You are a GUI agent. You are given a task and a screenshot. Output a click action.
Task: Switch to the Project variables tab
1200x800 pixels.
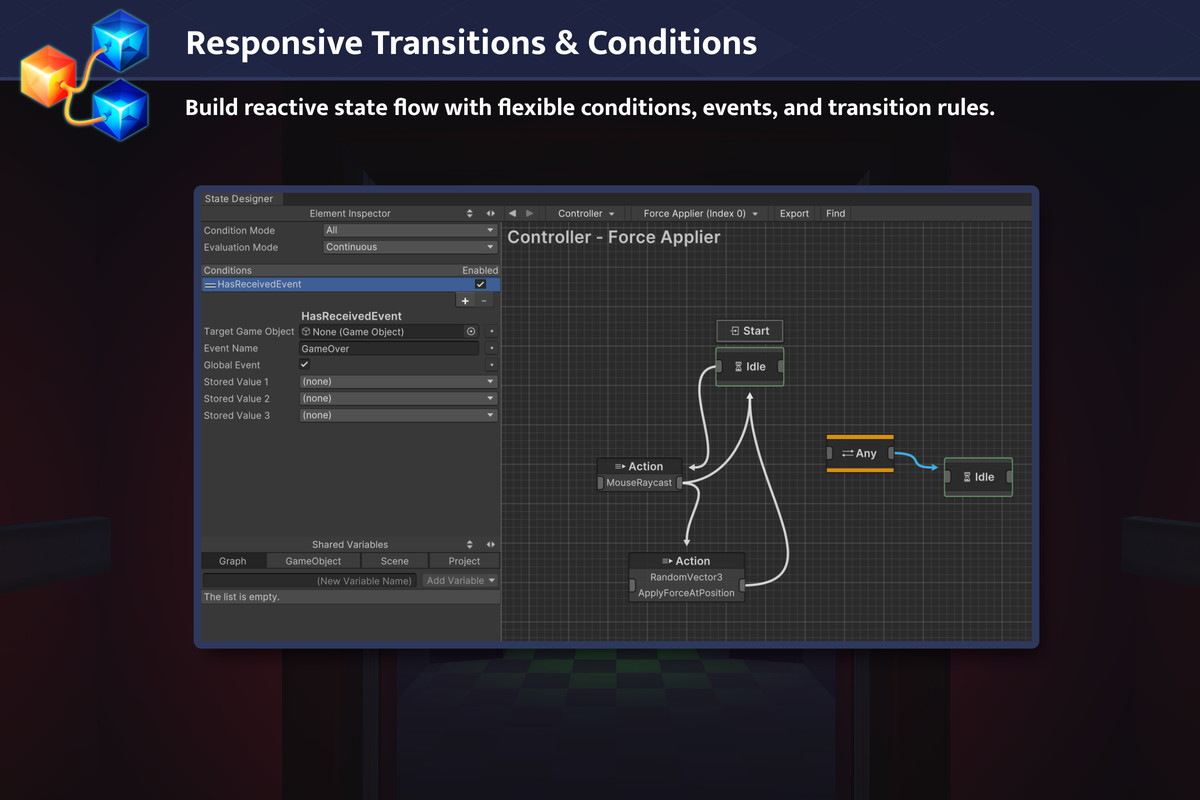tap(464, 561)
